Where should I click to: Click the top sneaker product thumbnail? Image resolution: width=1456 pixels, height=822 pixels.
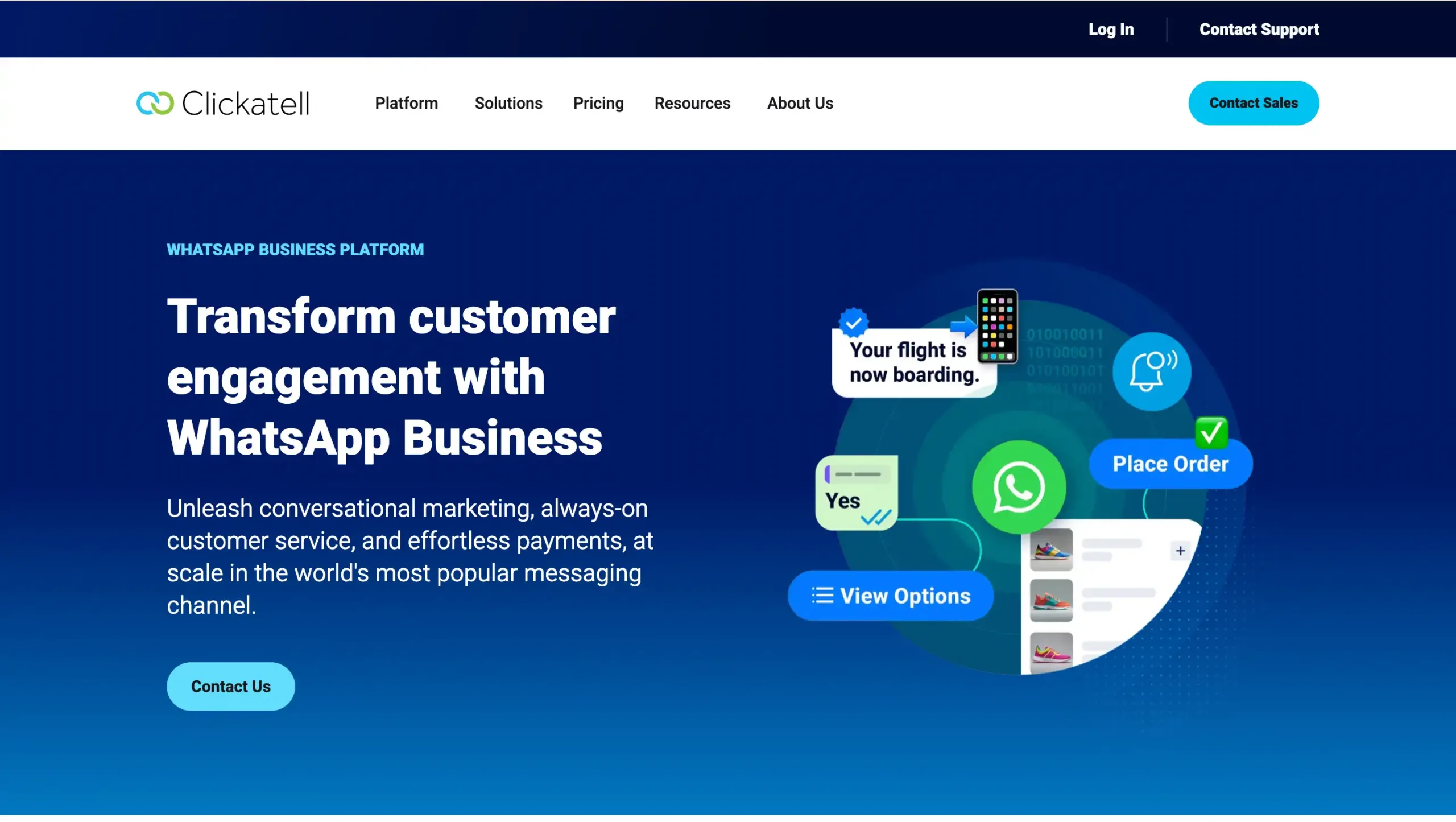click(1050, 550)
